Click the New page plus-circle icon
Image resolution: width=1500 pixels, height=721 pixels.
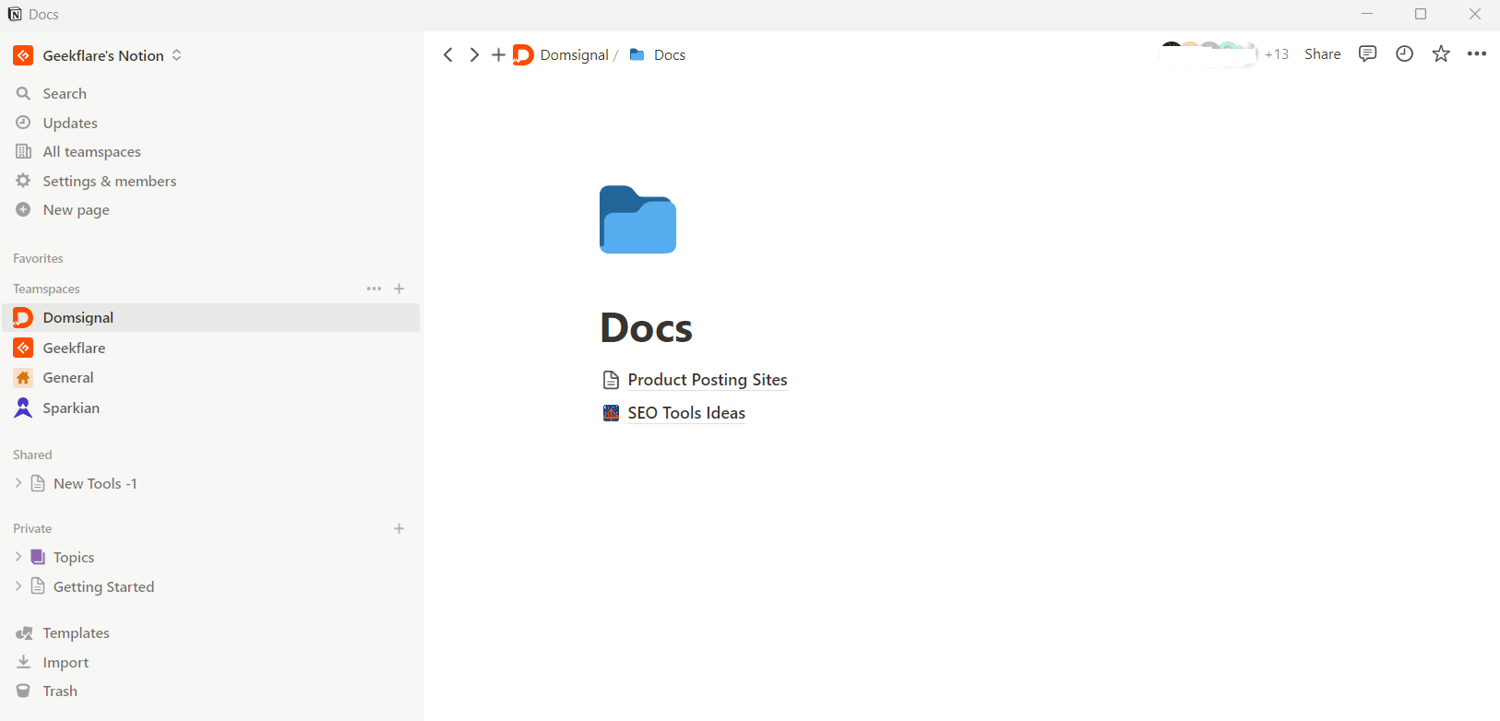(23, 210)
